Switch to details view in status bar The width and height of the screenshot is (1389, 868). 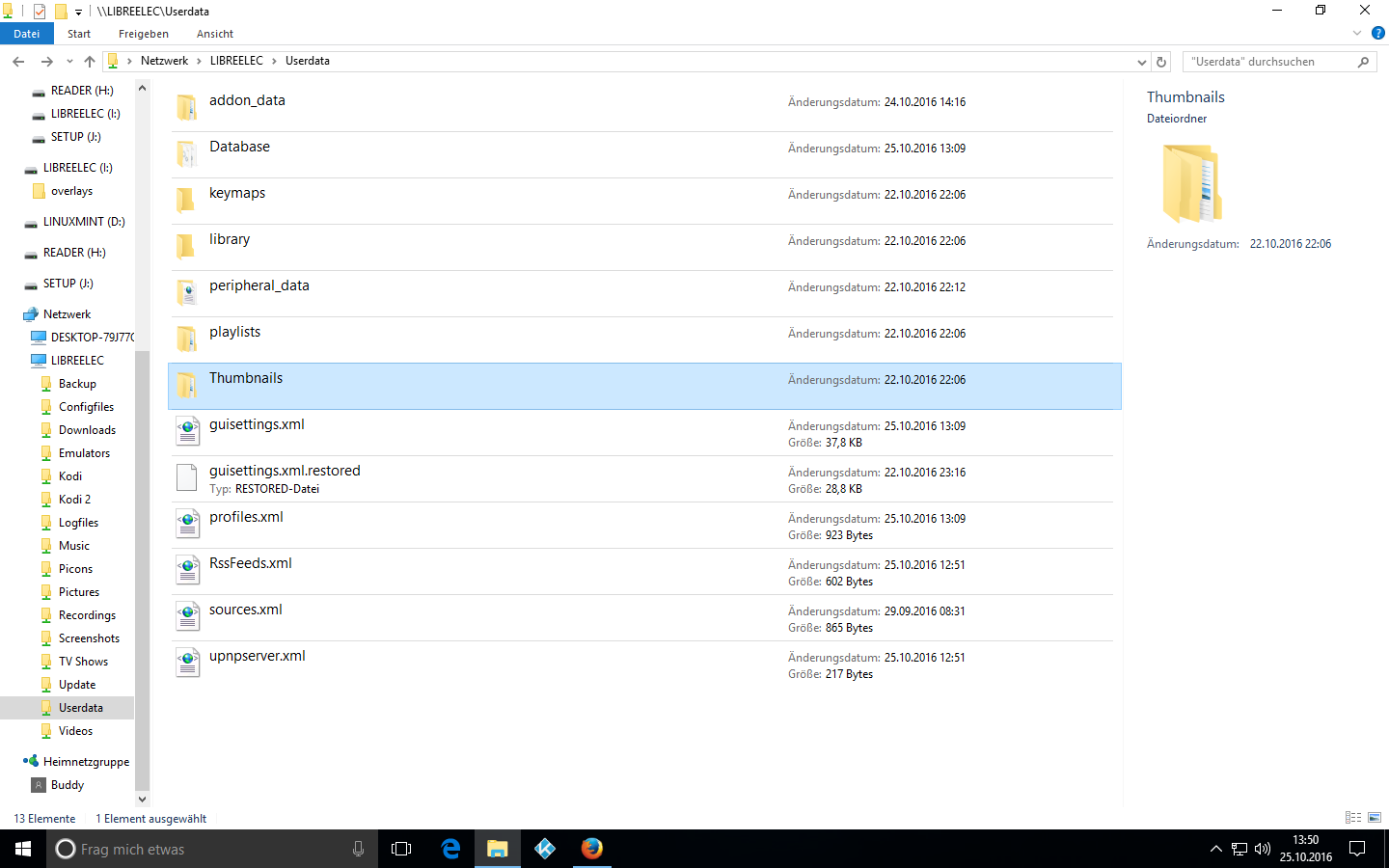click(x=1353, y=818)
